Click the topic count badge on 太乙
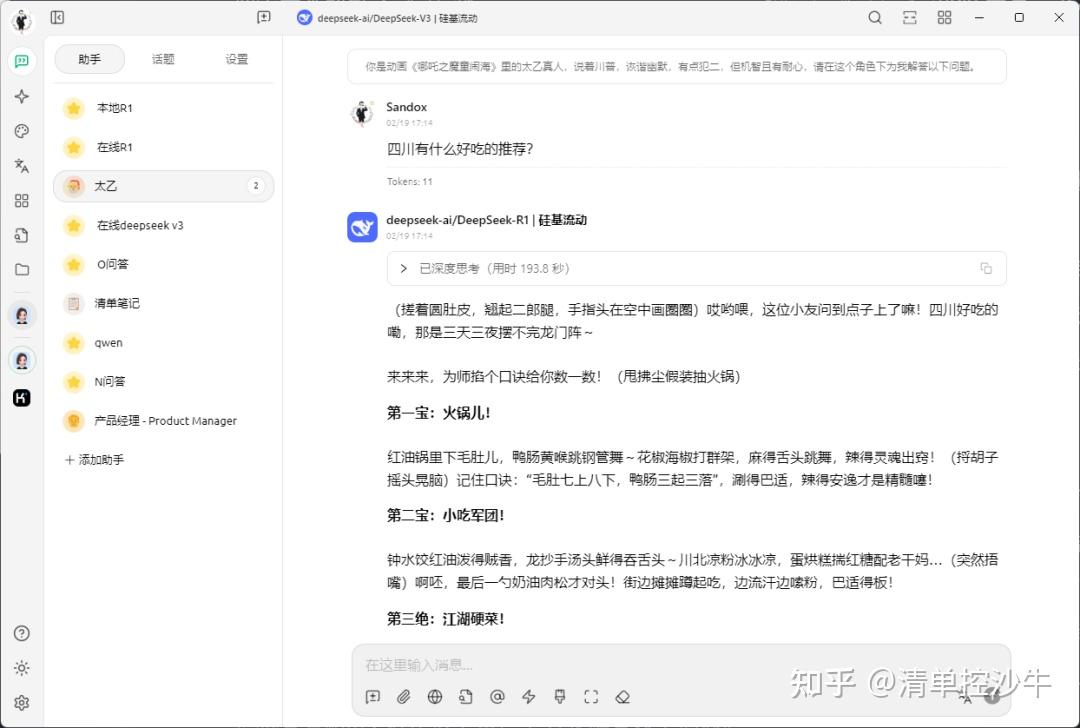The width and height of the screenshot is (1080, 728). click(256, 186)
